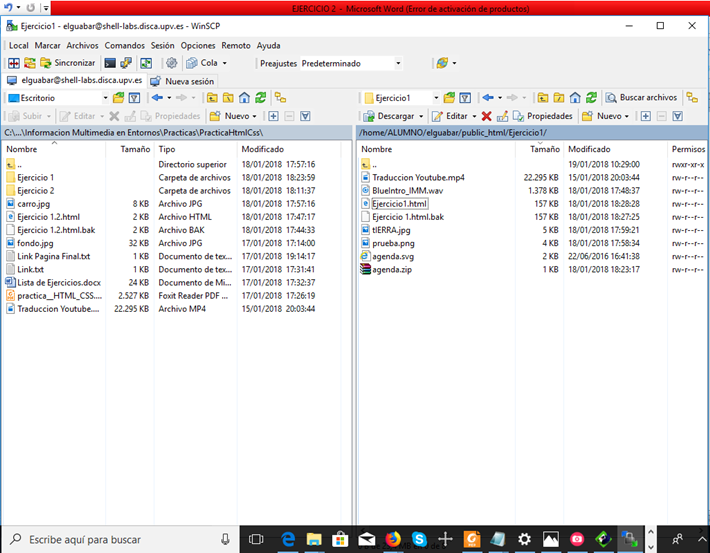This screenshot has width=710, height=553.
Task: Click local Nuevo button
Action: click(x=230, y=116)
